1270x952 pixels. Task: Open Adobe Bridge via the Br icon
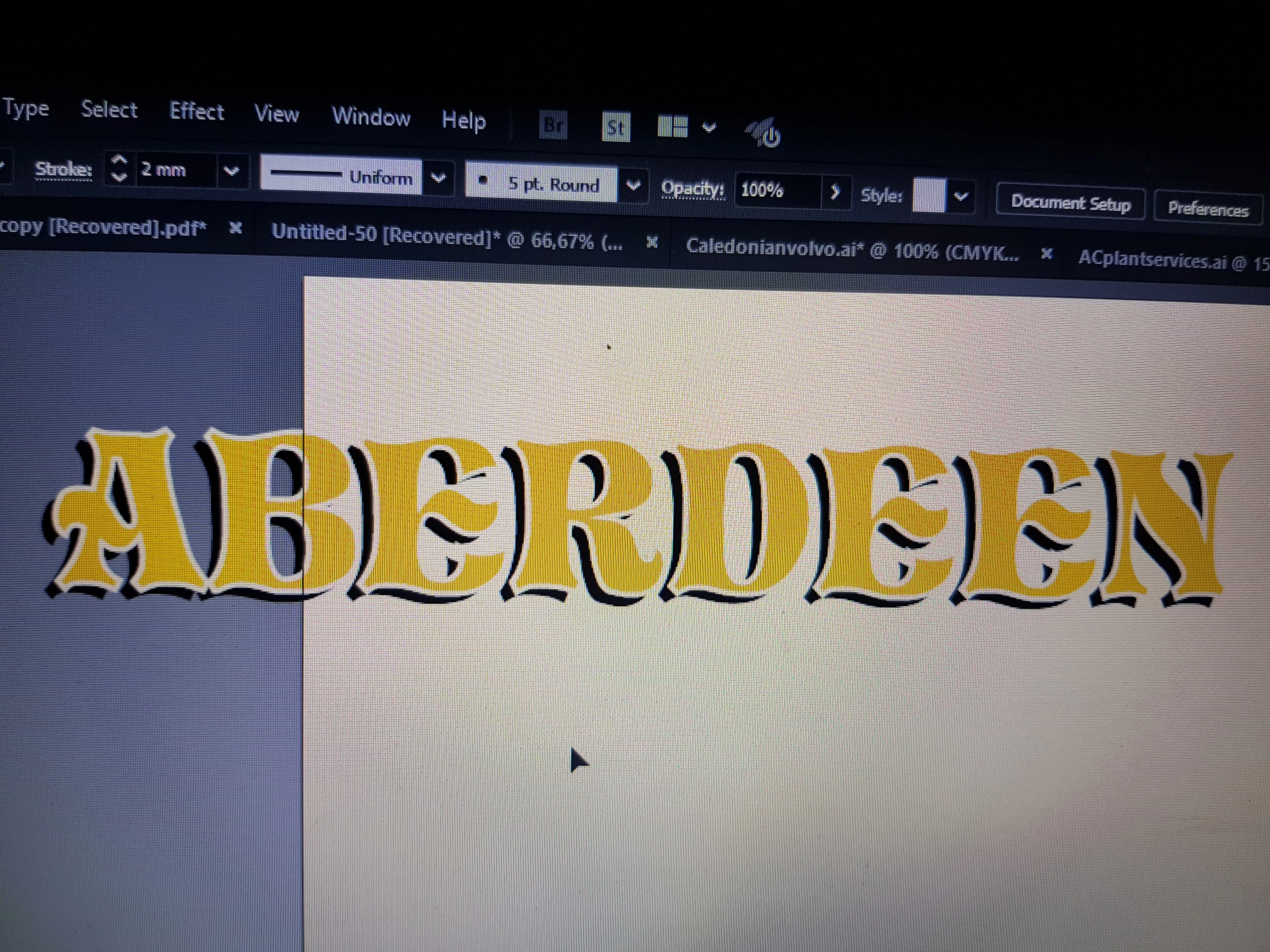[x=553, y=125]
